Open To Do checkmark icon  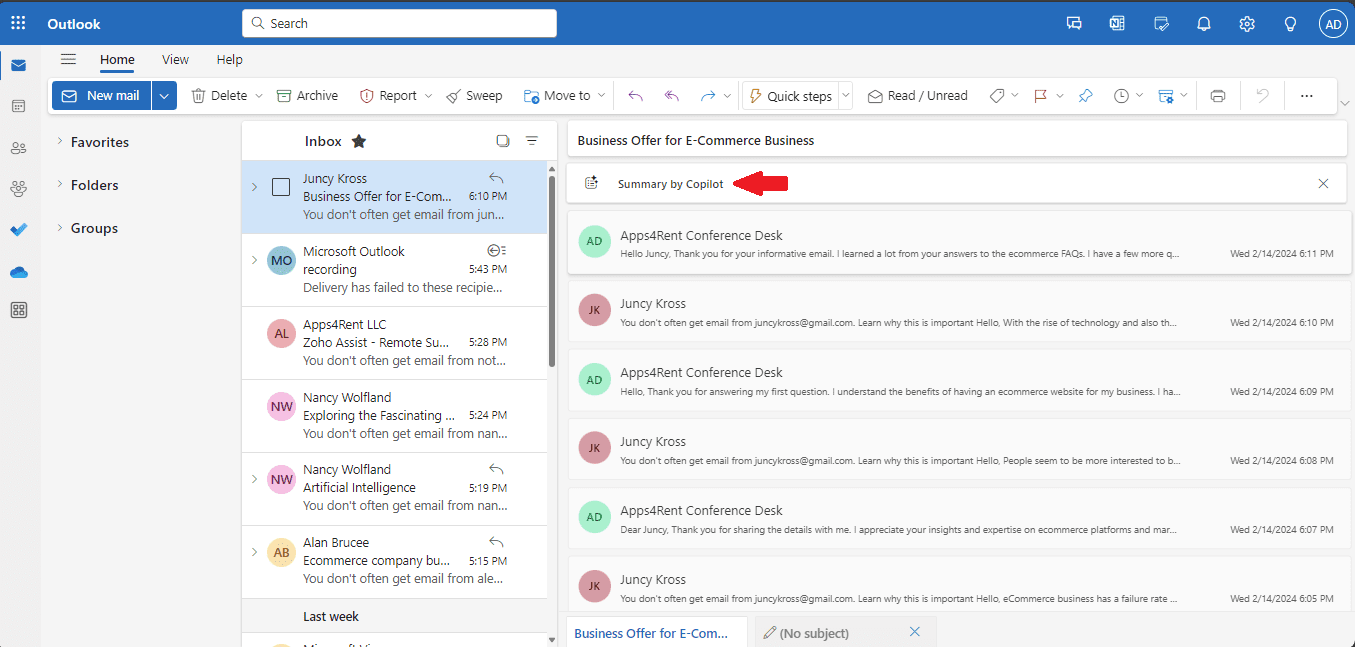point(18,229)
